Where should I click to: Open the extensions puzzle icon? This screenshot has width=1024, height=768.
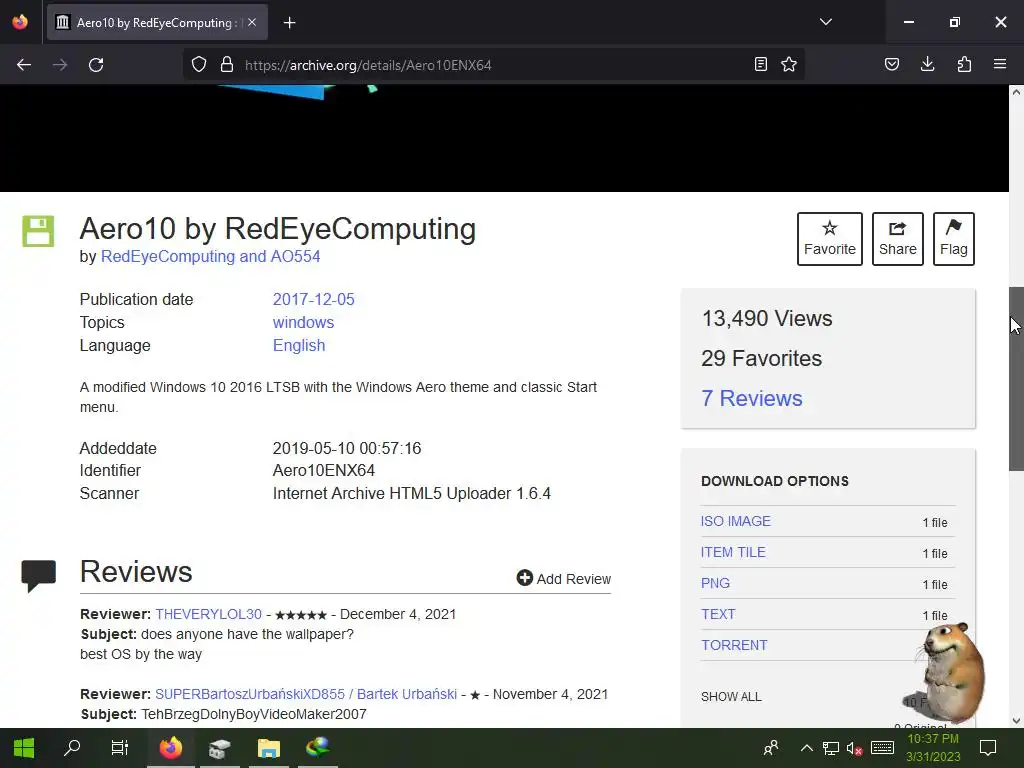click(x=964, y=65)
